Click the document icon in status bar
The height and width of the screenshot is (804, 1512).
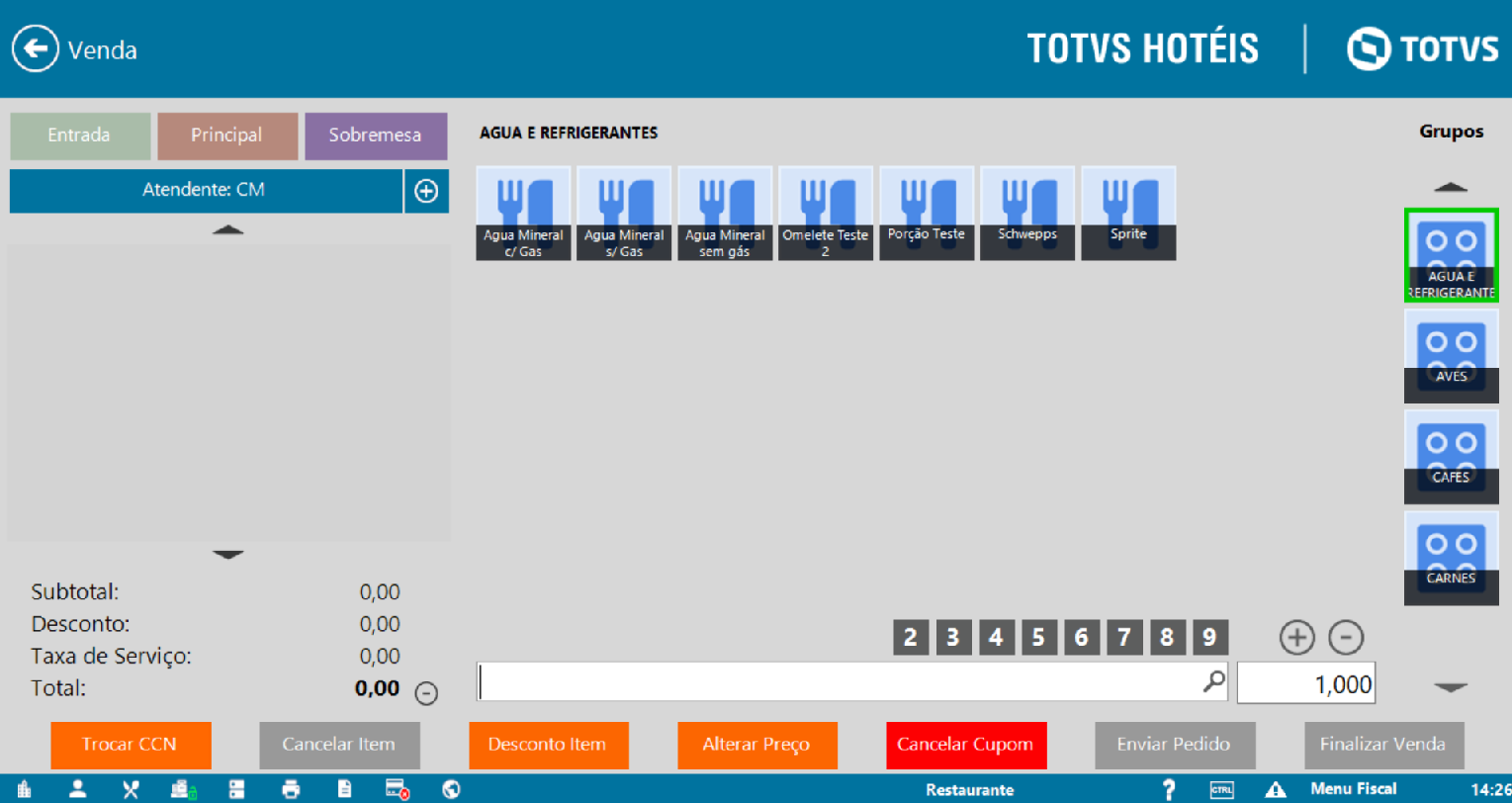click(344, 789)
